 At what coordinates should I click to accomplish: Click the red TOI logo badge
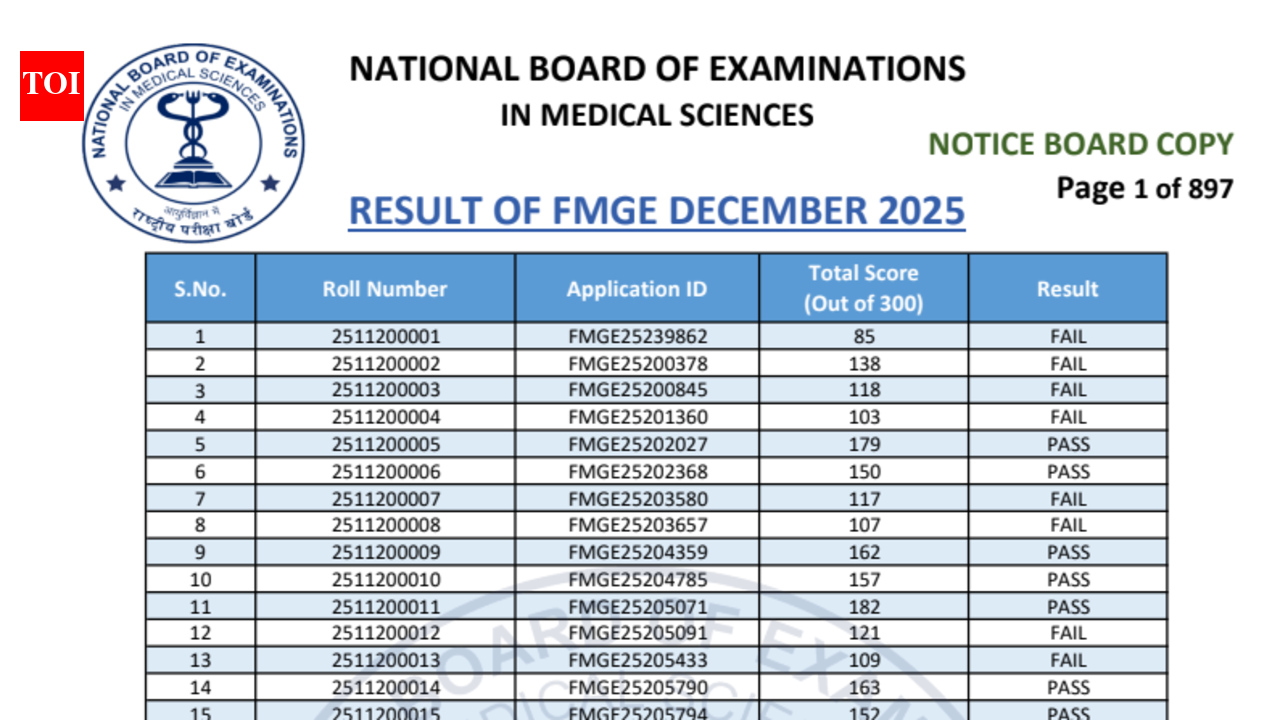click(52, 86)
